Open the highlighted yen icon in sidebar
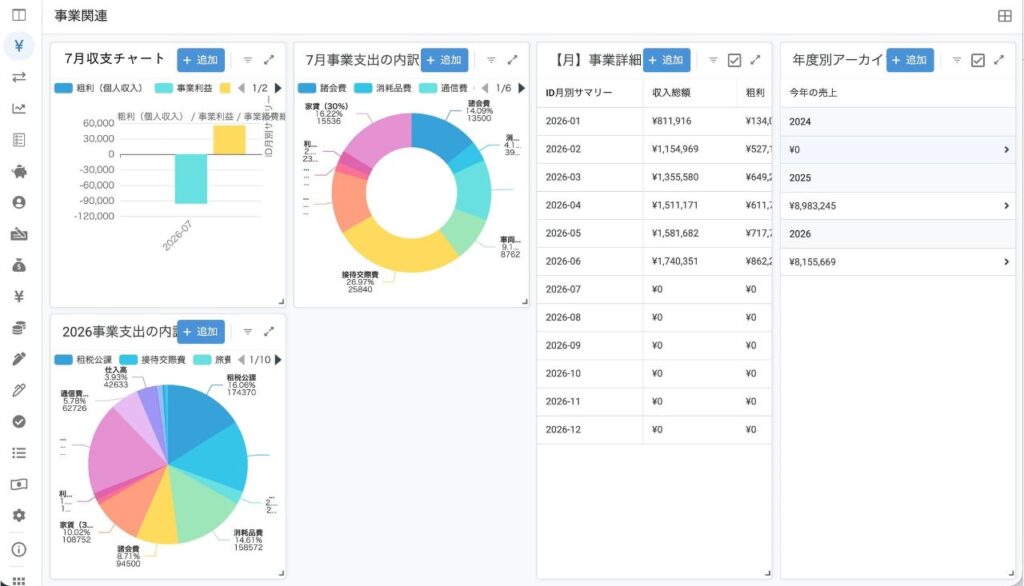The height and width of the screenshot is (586, 1024). (x=19, y=46)
